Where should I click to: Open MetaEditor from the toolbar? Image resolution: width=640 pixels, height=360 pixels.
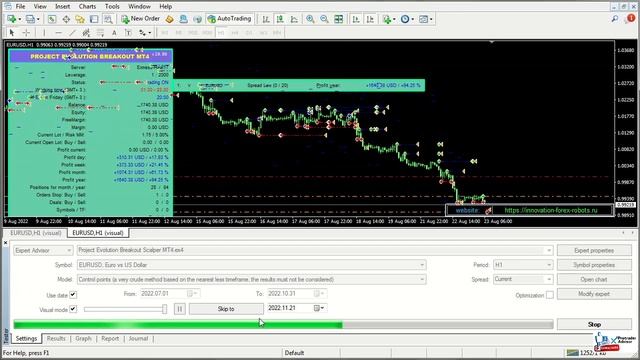(x=169, y=19)
